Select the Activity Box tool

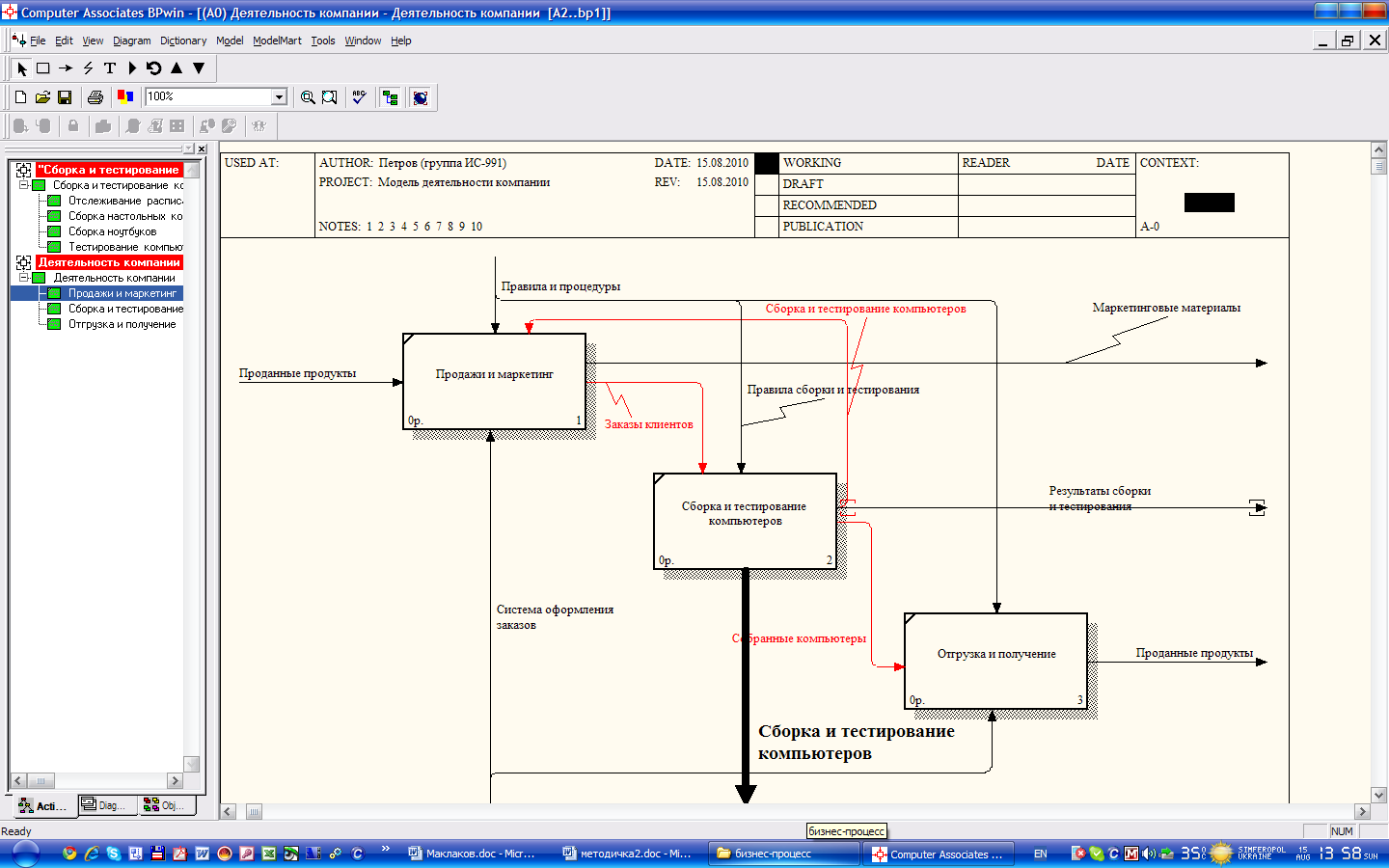tap(43, 68)
